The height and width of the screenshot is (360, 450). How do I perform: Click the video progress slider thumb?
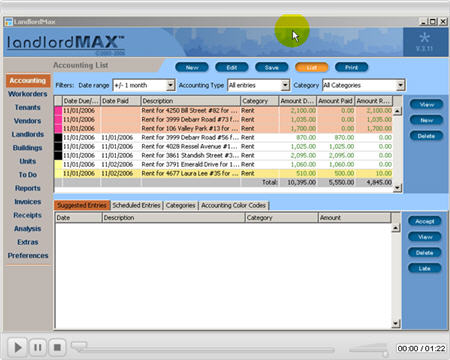(x=79, y=346)
